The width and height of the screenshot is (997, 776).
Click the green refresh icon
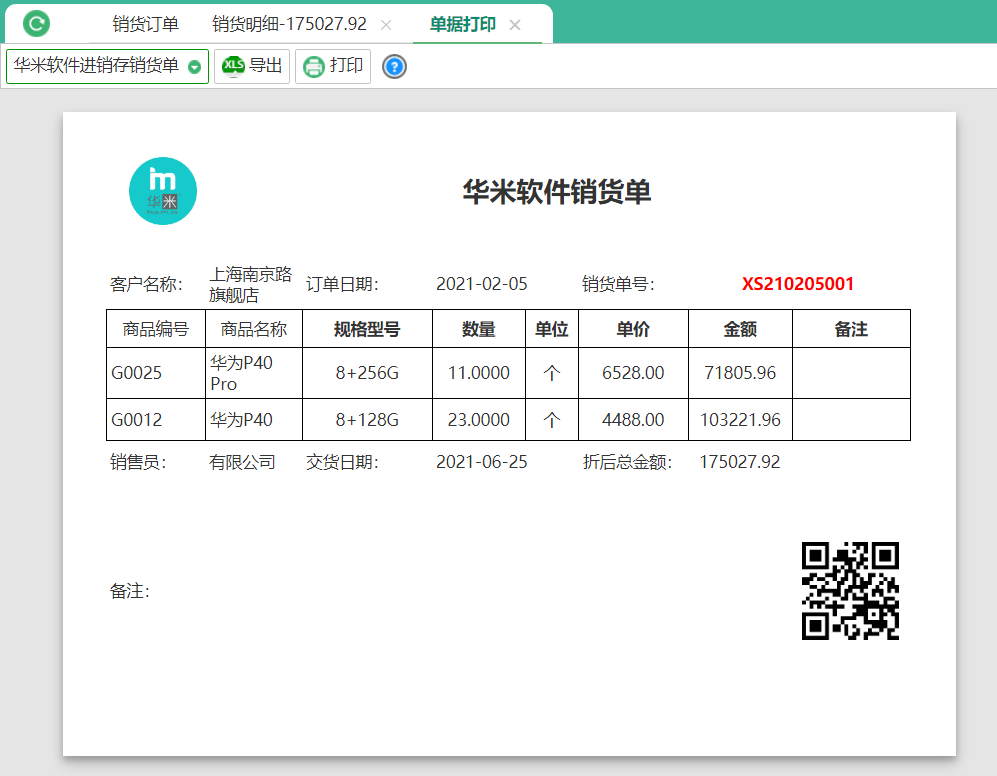pyautogui.click(x=36, y=24)
